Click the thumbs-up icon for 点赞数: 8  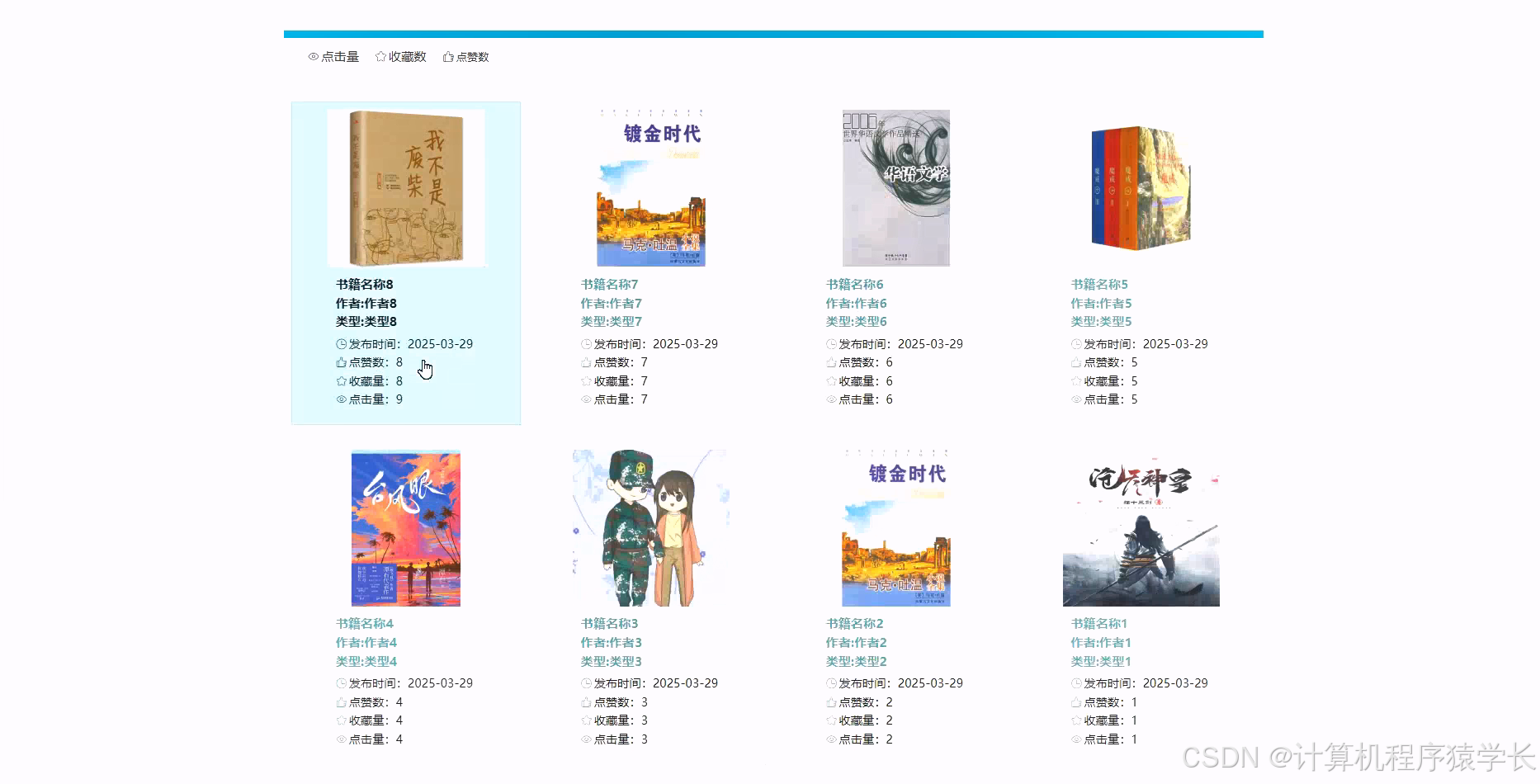[341, 362]
